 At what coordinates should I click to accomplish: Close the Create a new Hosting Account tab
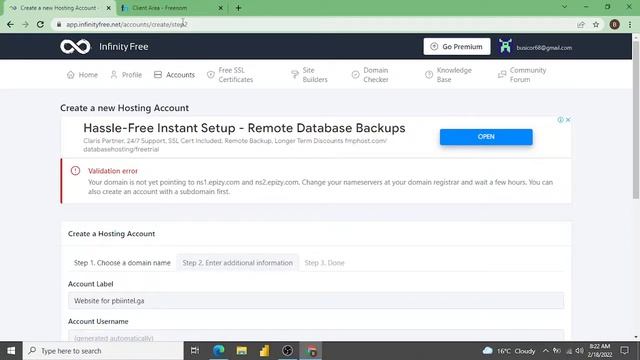click(x=109, y=8)
